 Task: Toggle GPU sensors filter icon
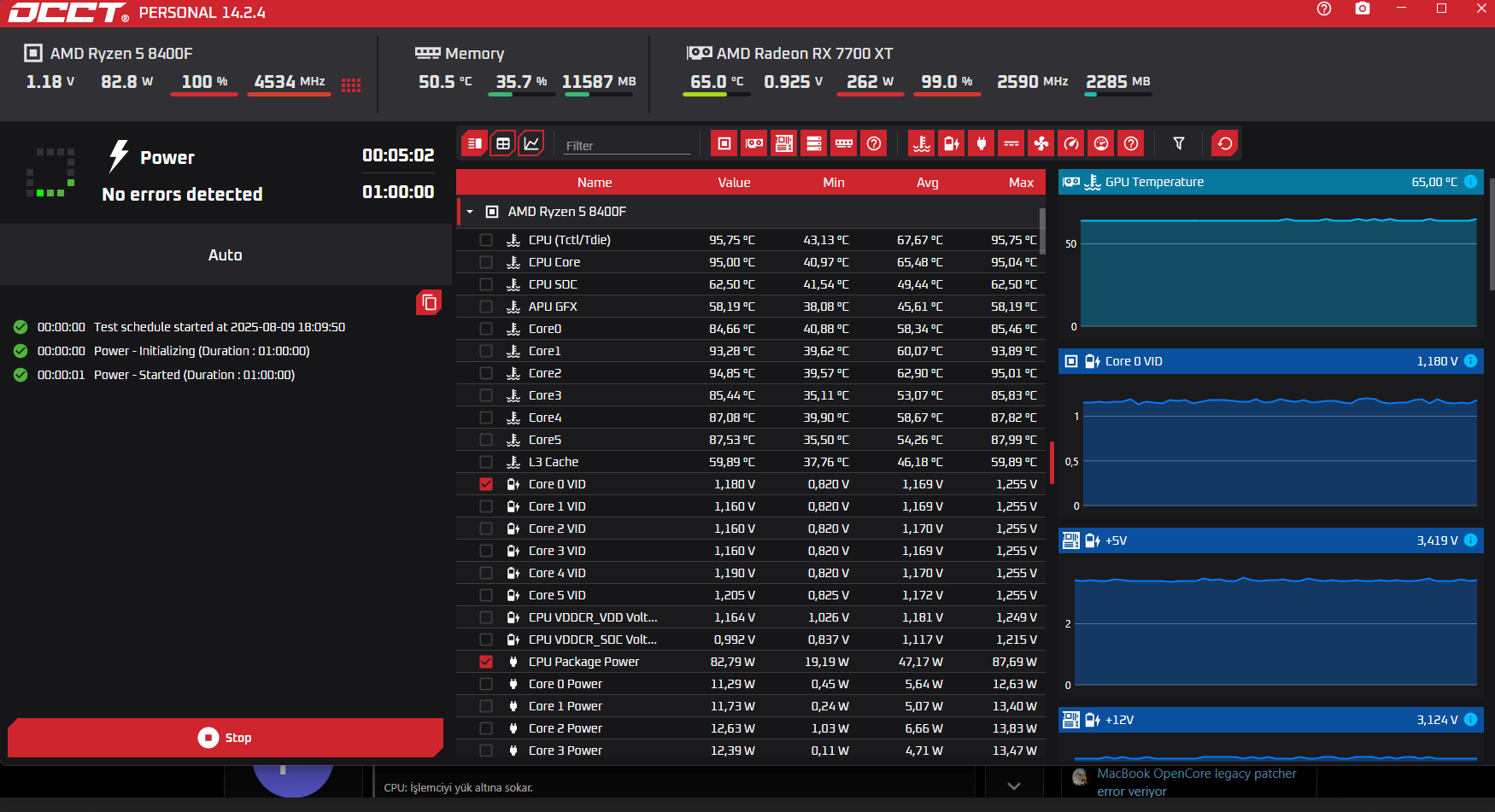click(x=754, y=143)
